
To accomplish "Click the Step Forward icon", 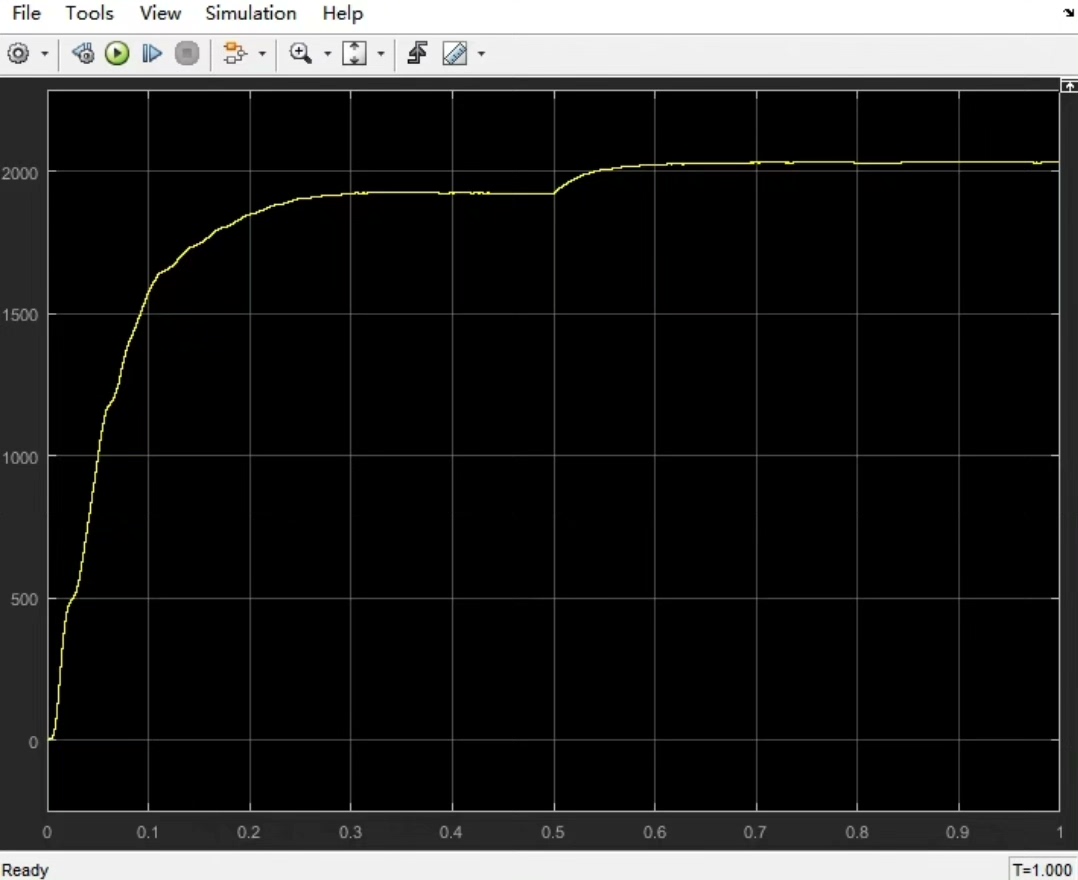I will click(x=151, y=54).
